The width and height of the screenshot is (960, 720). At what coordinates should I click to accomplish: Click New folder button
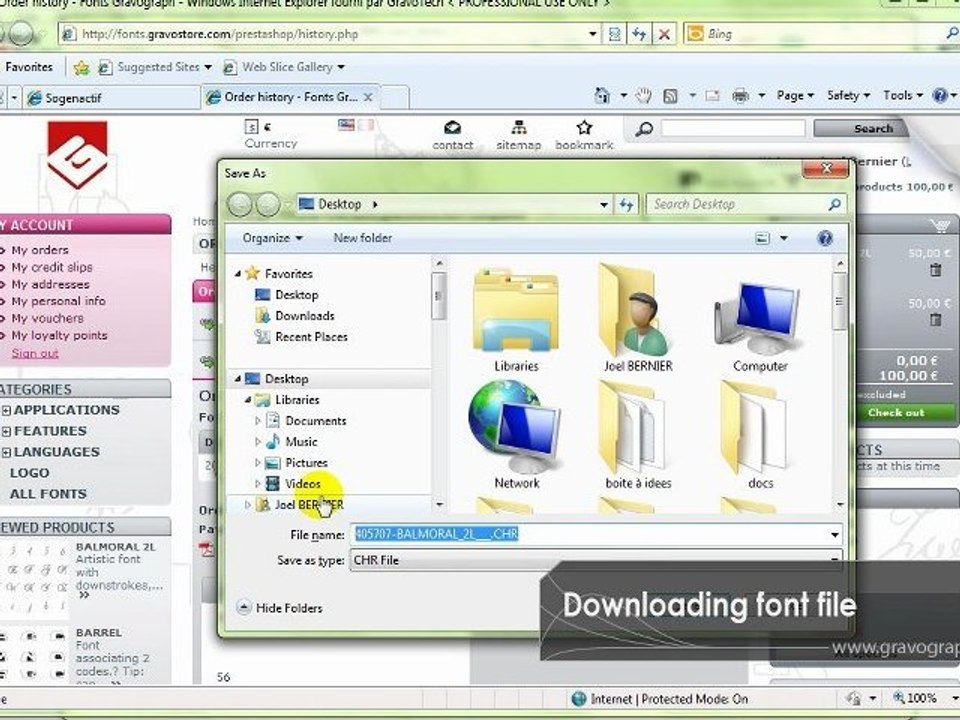click(362, 238)
